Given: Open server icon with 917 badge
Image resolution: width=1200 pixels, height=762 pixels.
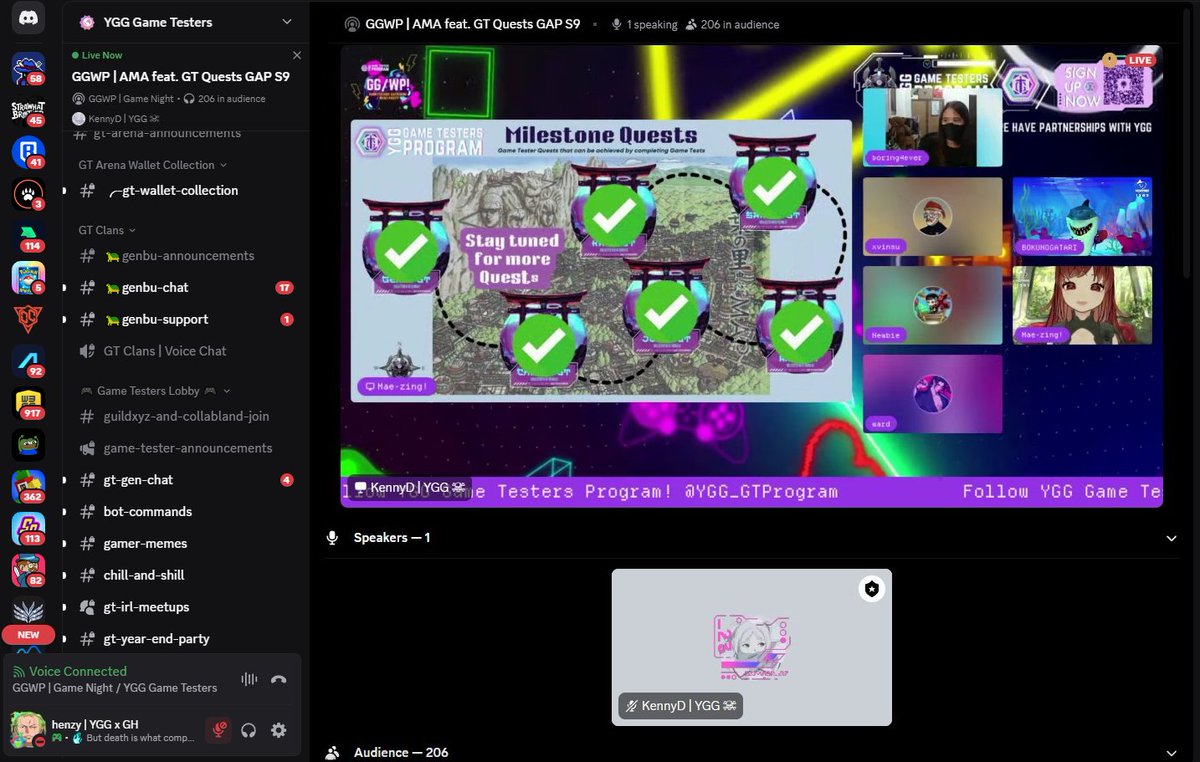Looking at the screenshot, I should [x=28, y=403].
